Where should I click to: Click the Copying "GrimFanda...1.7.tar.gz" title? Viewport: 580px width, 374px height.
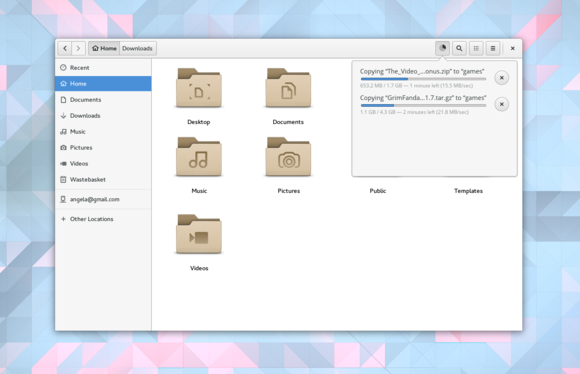coord(423,98)
